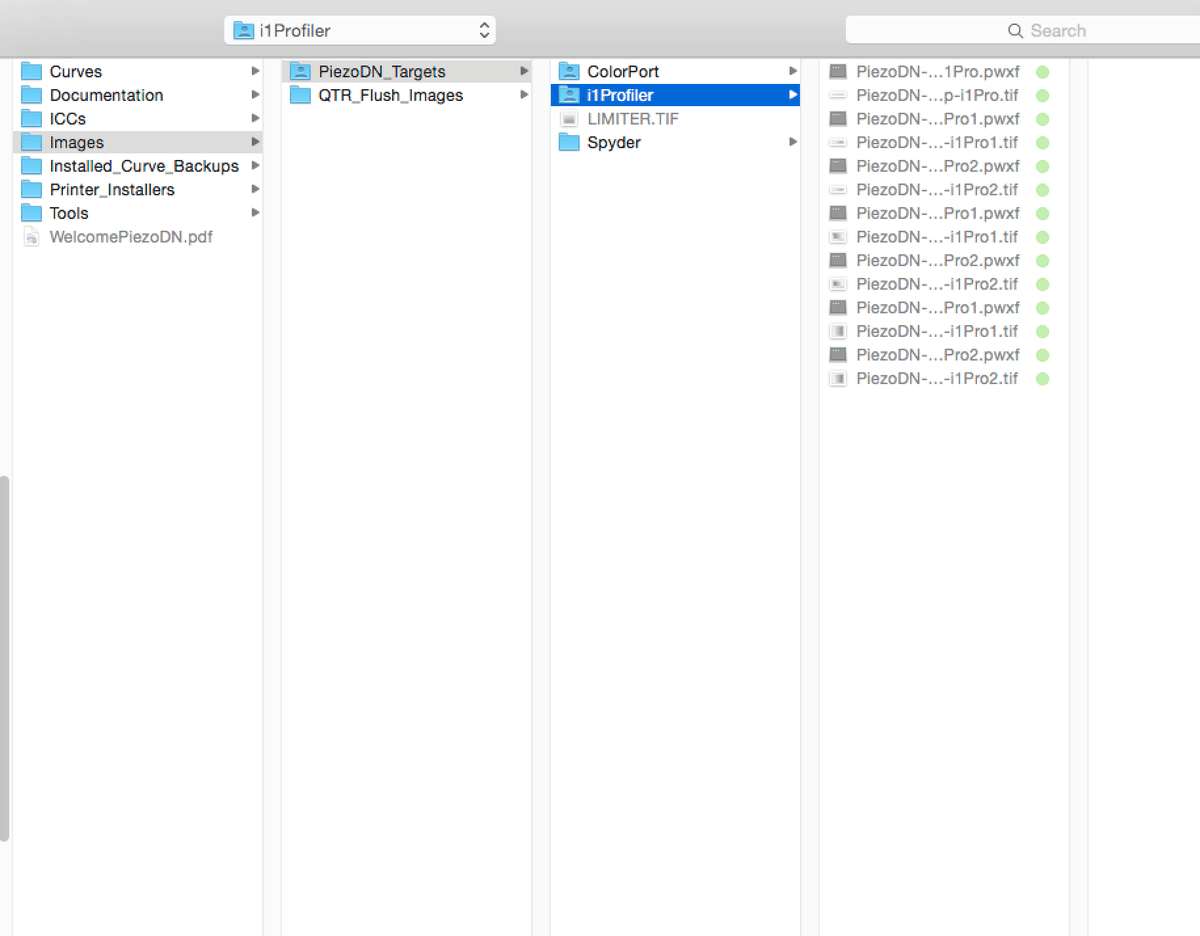Click the highlighted i1Profiler row in the file list
The image size is (1200, 936).
pos(675,95)
